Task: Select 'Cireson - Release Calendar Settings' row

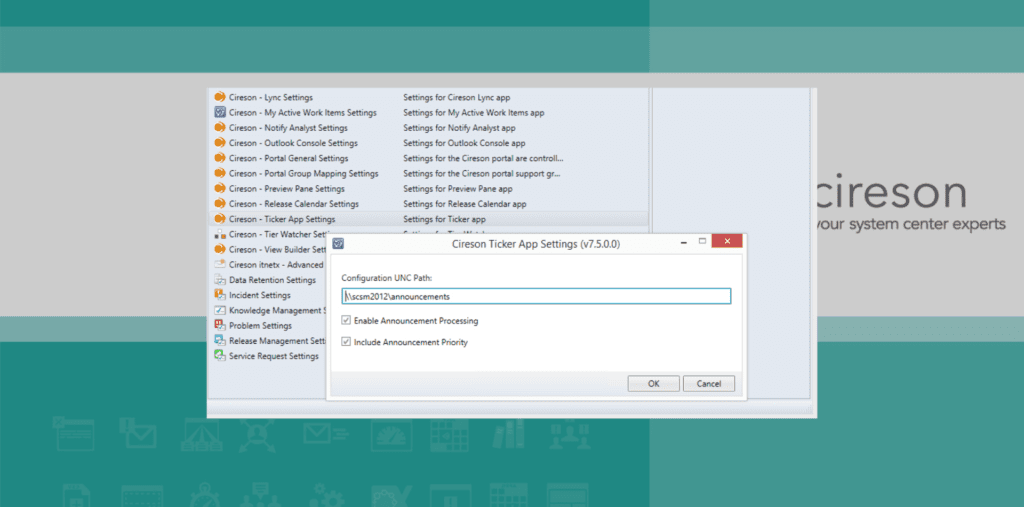Action: [x=428, y=203]
